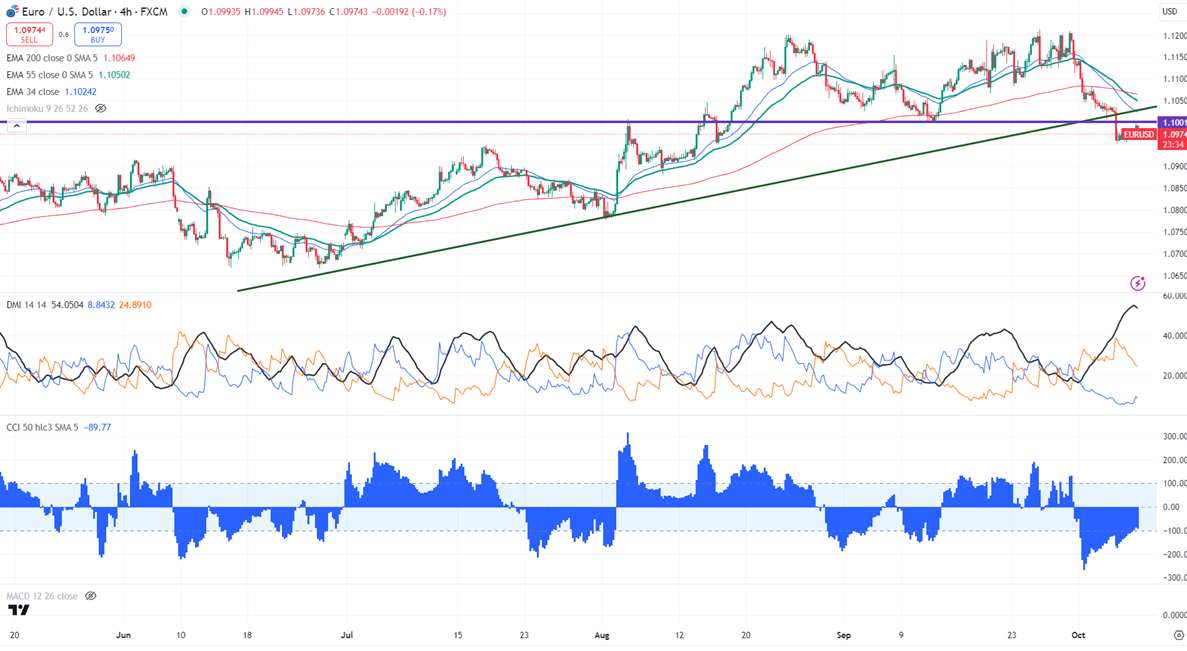Select the EMA 34 close indicator legend
The width and height of the screenshot is (1187, 651).
click(33, 92)
